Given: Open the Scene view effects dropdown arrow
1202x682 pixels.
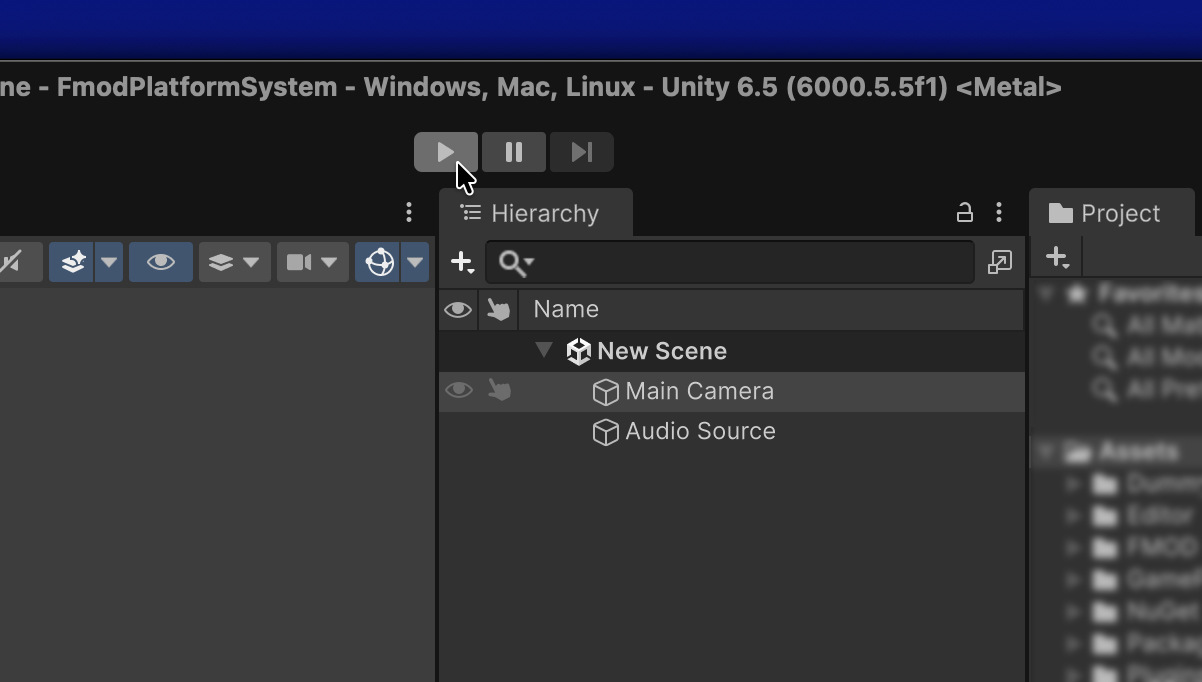Looking at the screenshot, I should (x=109, y=262).
